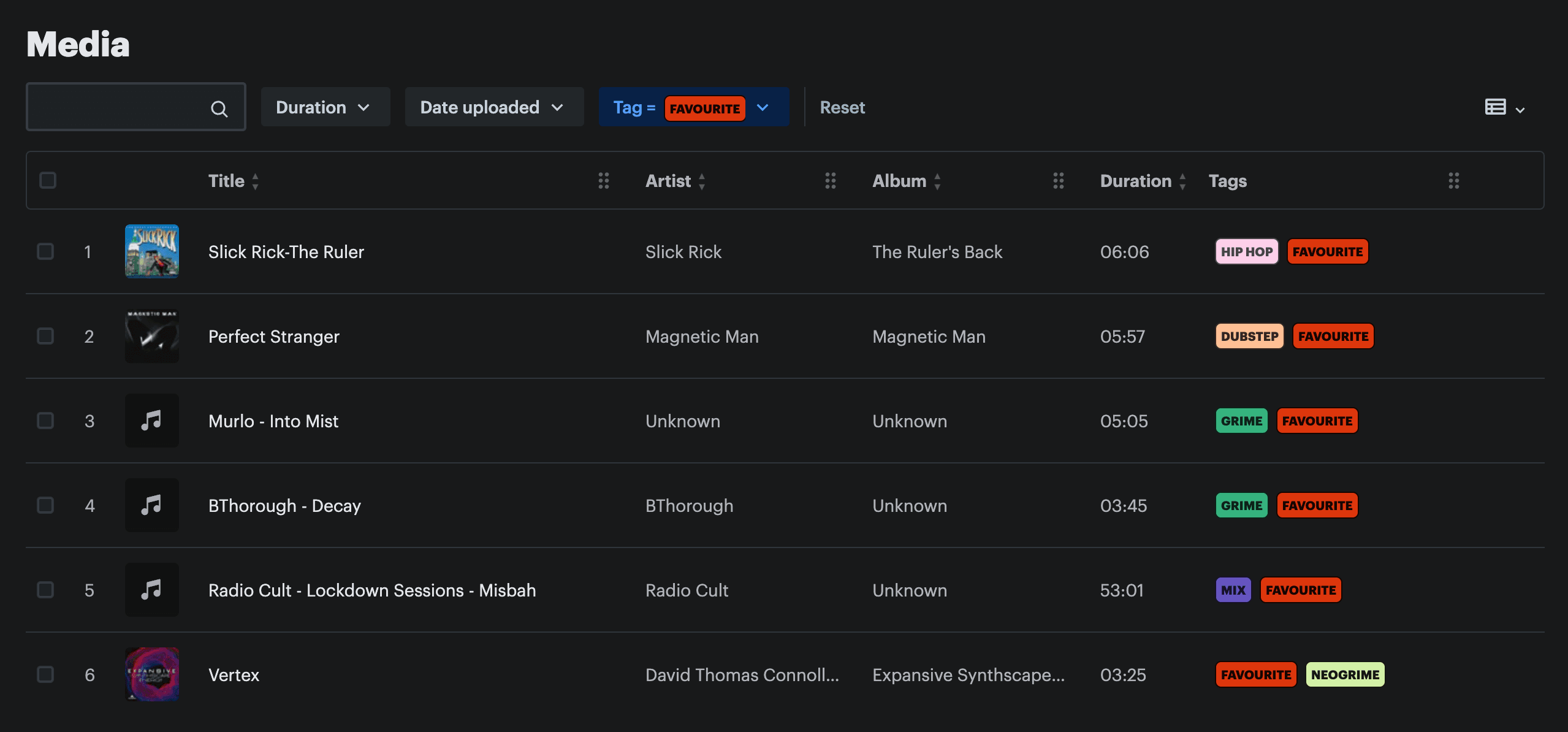Grab the Album column drag handle

1058,181
